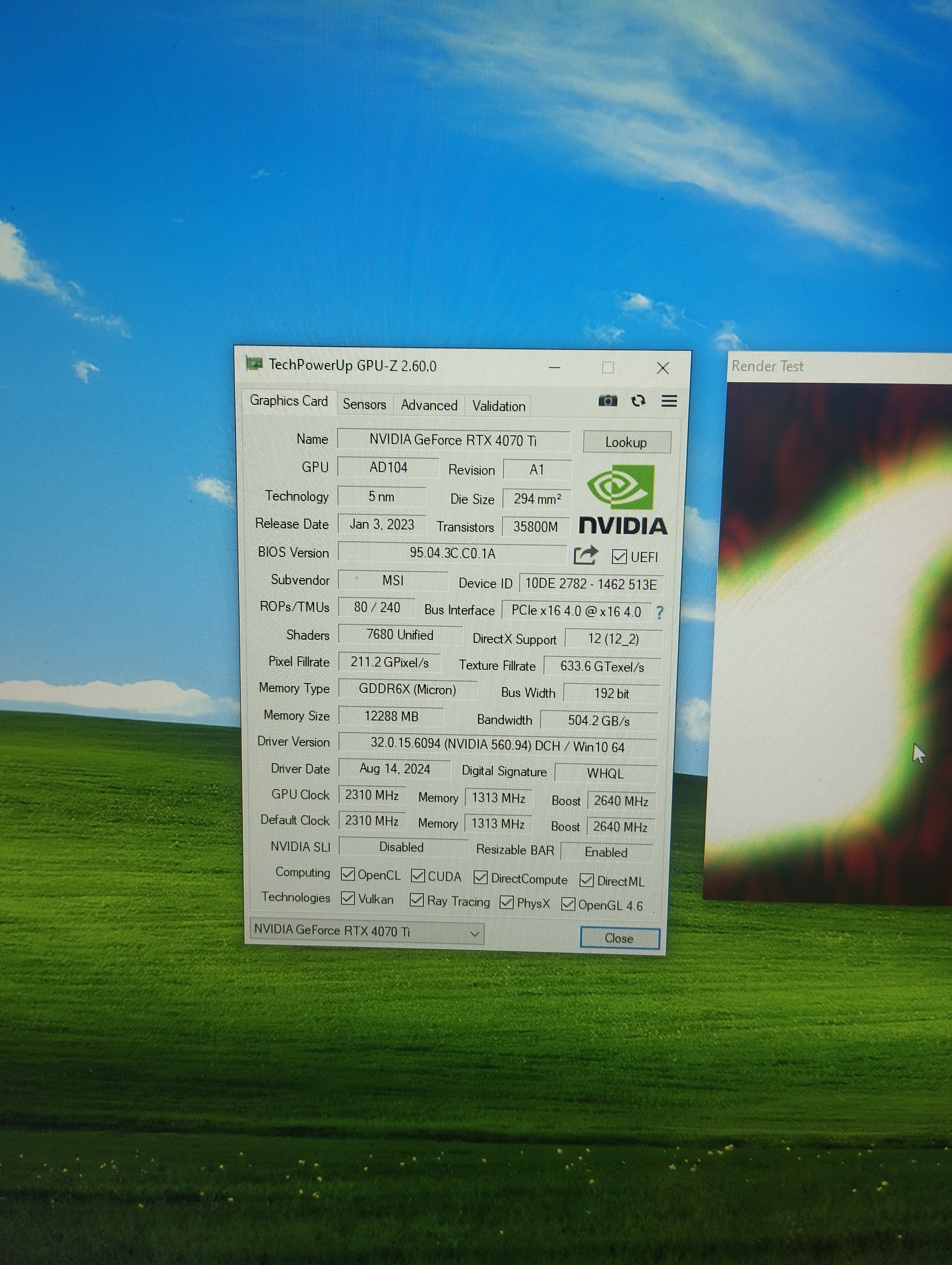952x1265 pixels.
Task: Open the Validation tab
Action: click(498, 406)
